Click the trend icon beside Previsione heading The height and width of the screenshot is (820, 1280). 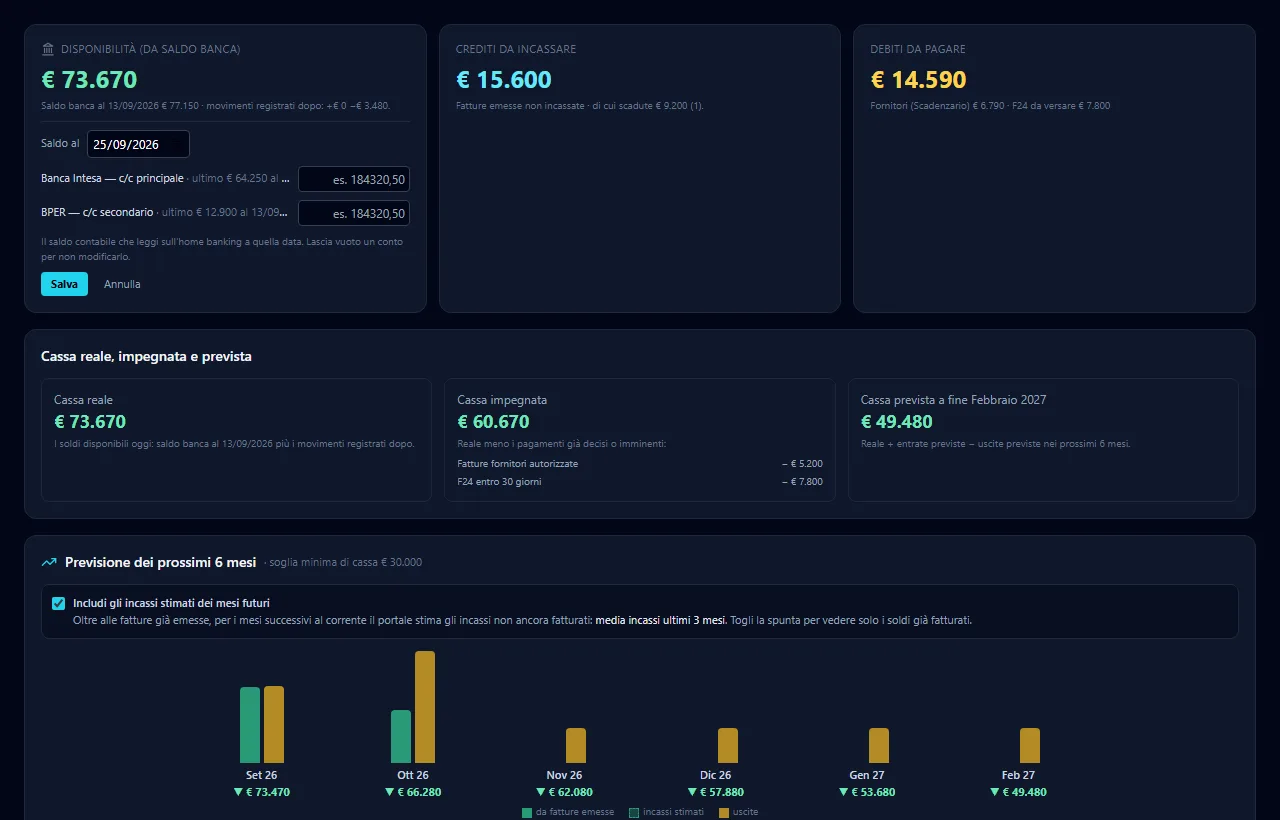tap(49, 562)
